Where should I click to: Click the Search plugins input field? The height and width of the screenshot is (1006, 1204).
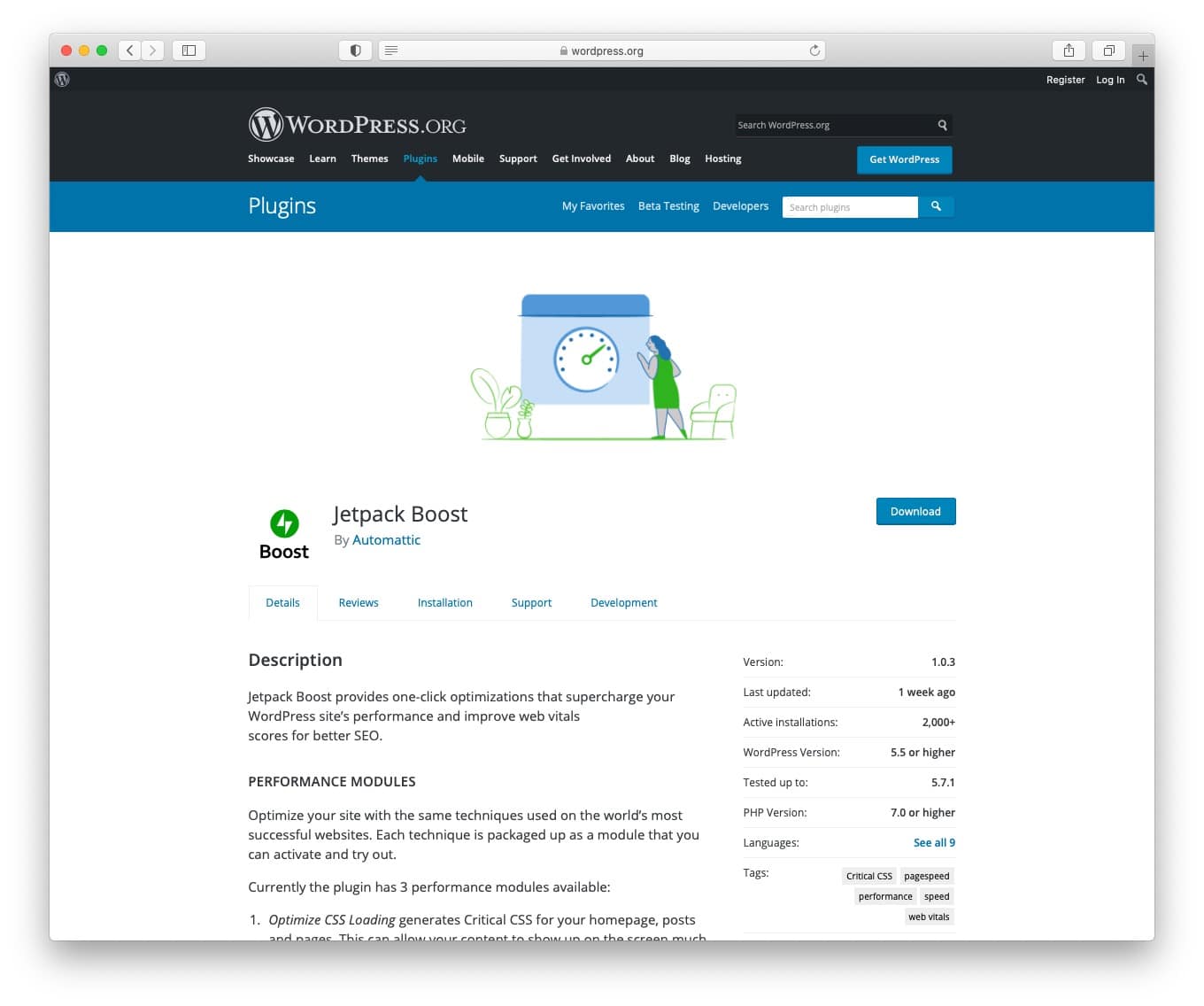tap(849, 207)
